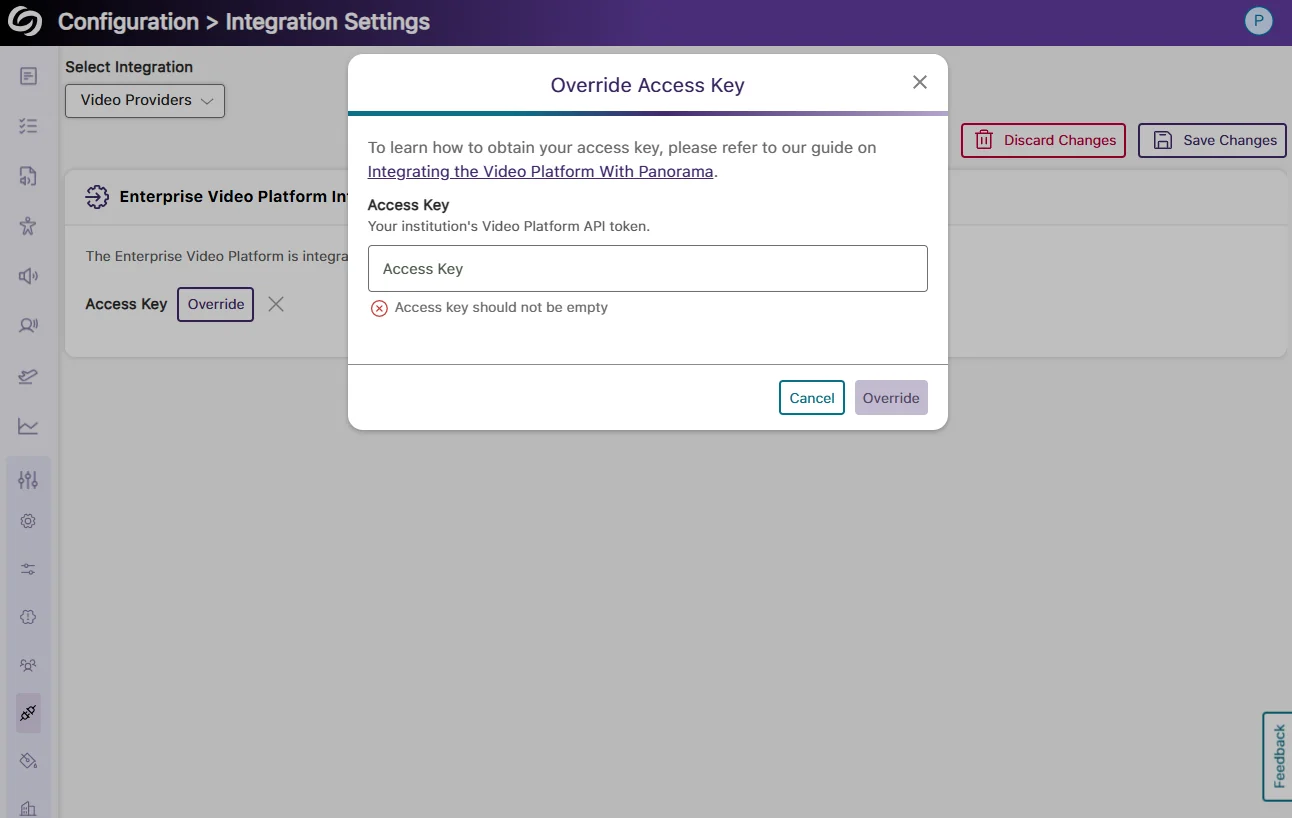The width and height of the screenshot is (1292, 818).
Task: Click the Discard Changes button
Action: tap(1043, 140)
